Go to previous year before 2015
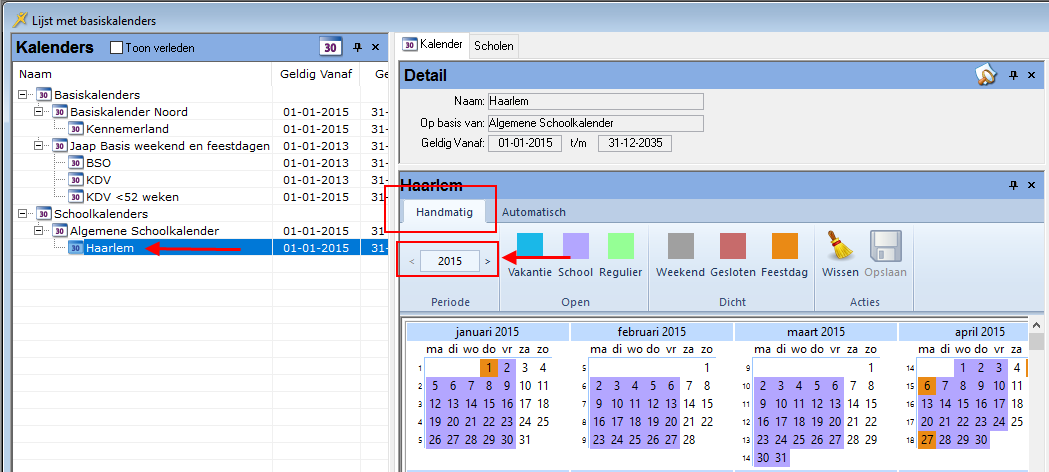This screenshot has height=472, width=1049. click(412, 261)
